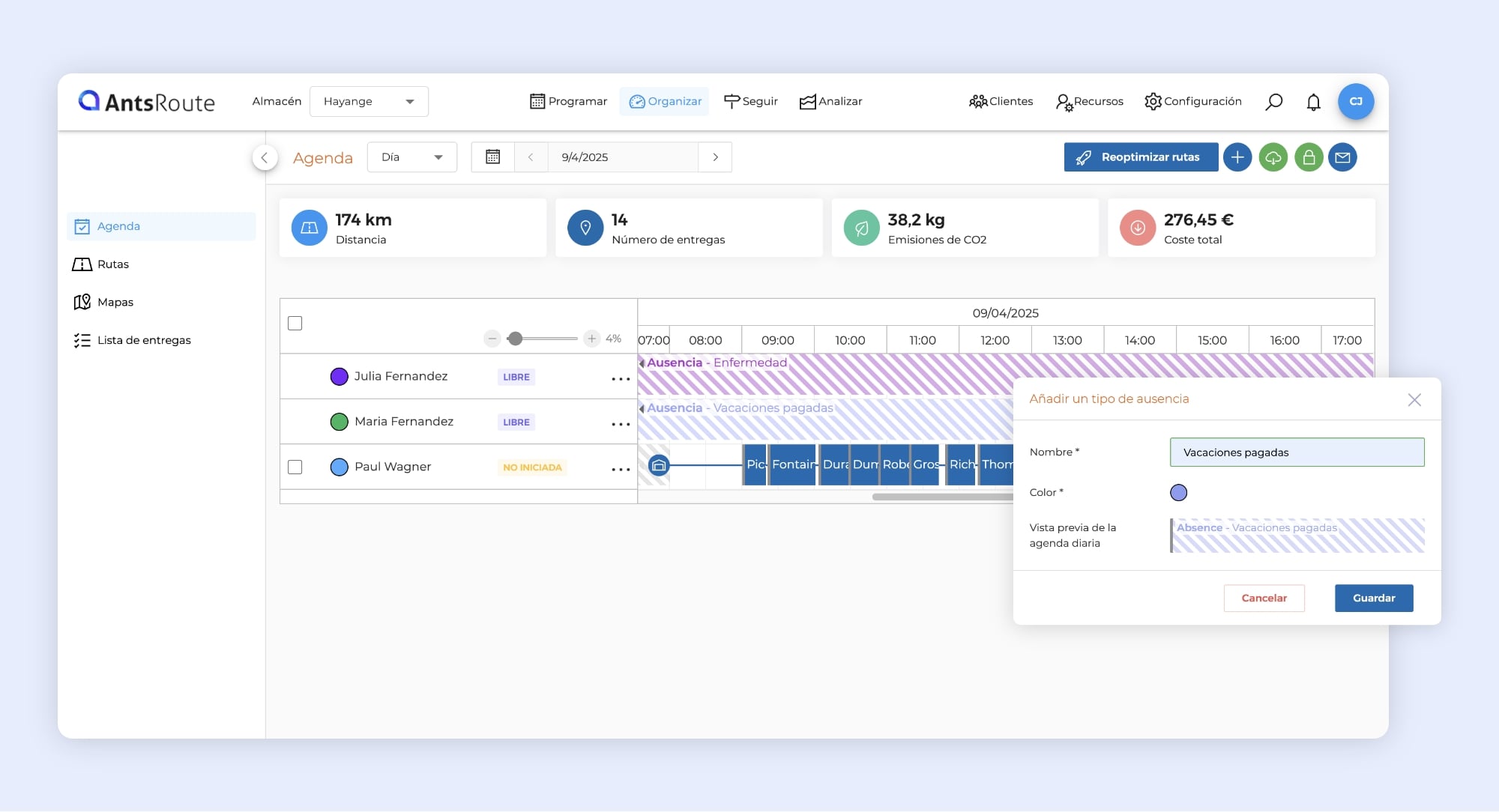The width and height of the screenshot is (1499, 812).
Task: Open Lista de entregas in the sidebar
Action: [144, 340]
